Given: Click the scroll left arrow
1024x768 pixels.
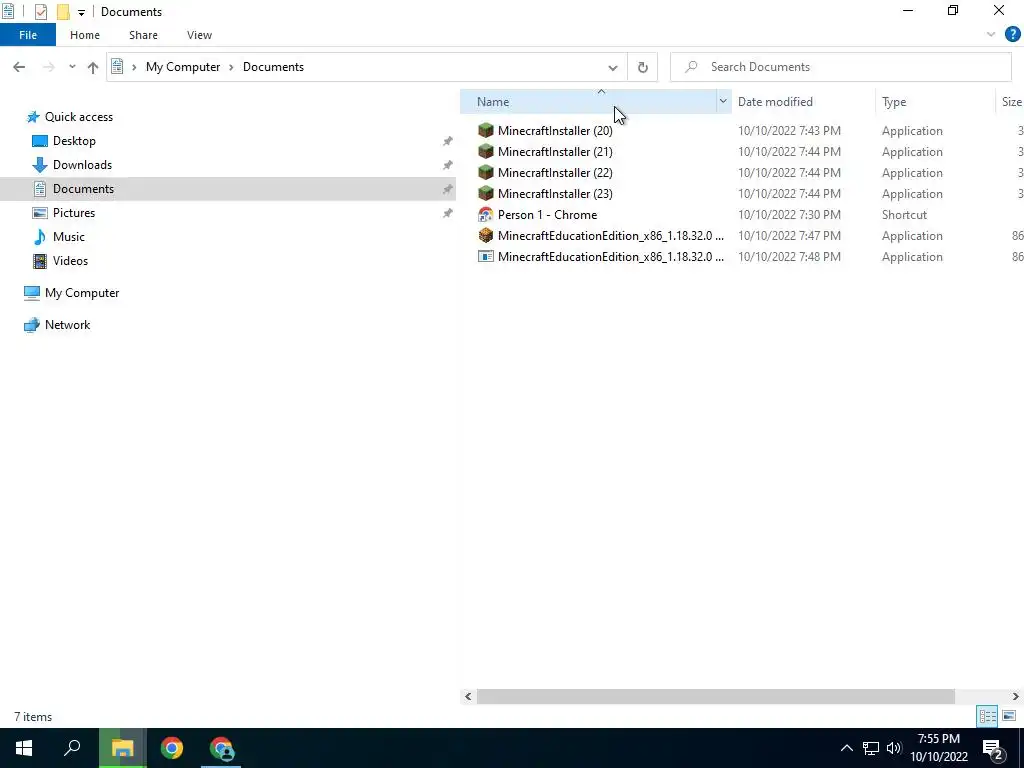Looking at the screenshot, I should click(x=468, y=697).
